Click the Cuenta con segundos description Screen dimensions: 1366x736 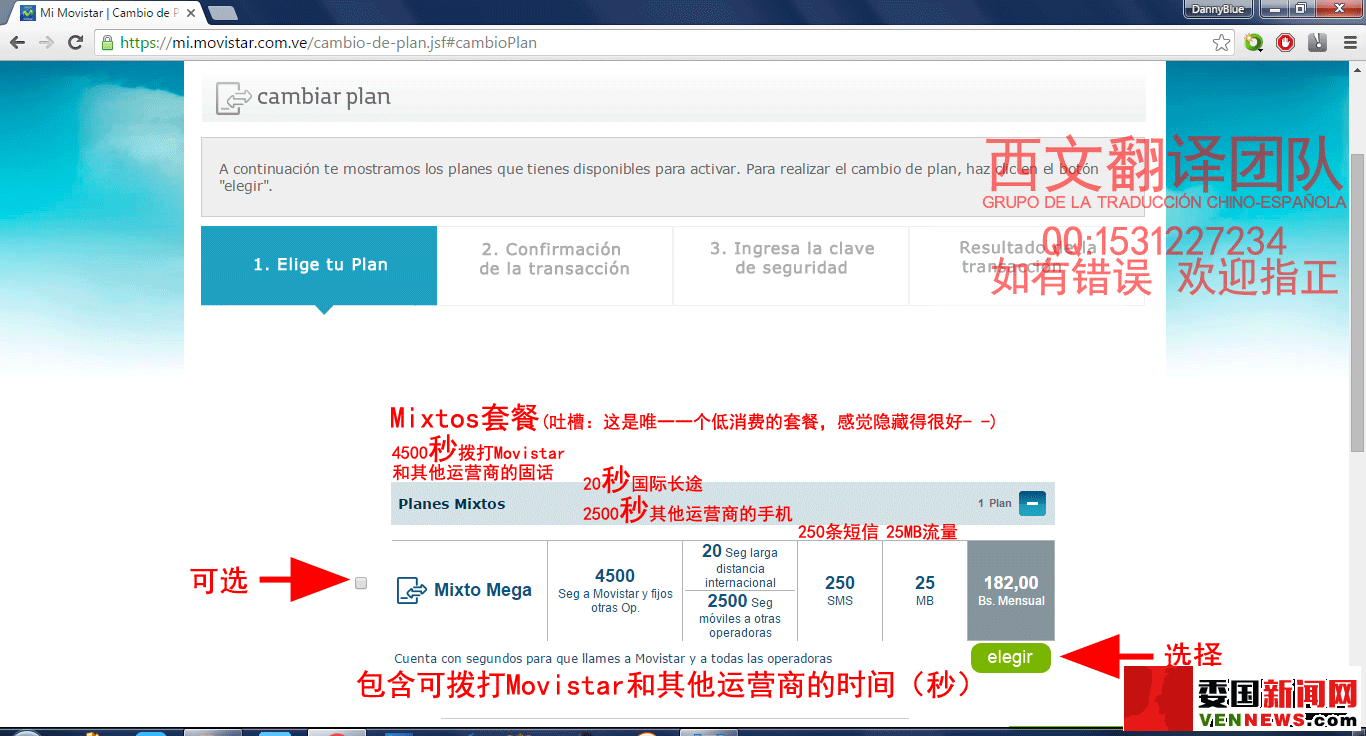point(613,658)
